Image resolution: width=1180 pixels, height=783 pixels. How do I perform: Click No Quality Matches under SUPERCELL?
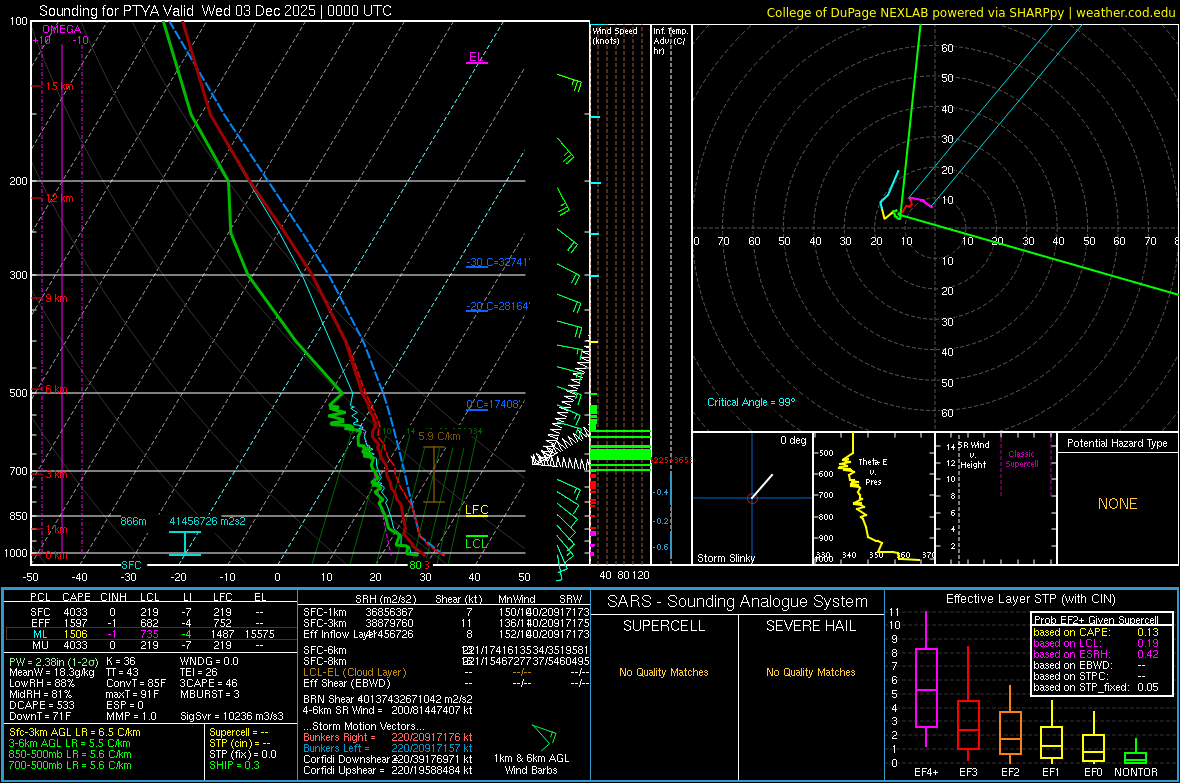[x=664, y=672]
